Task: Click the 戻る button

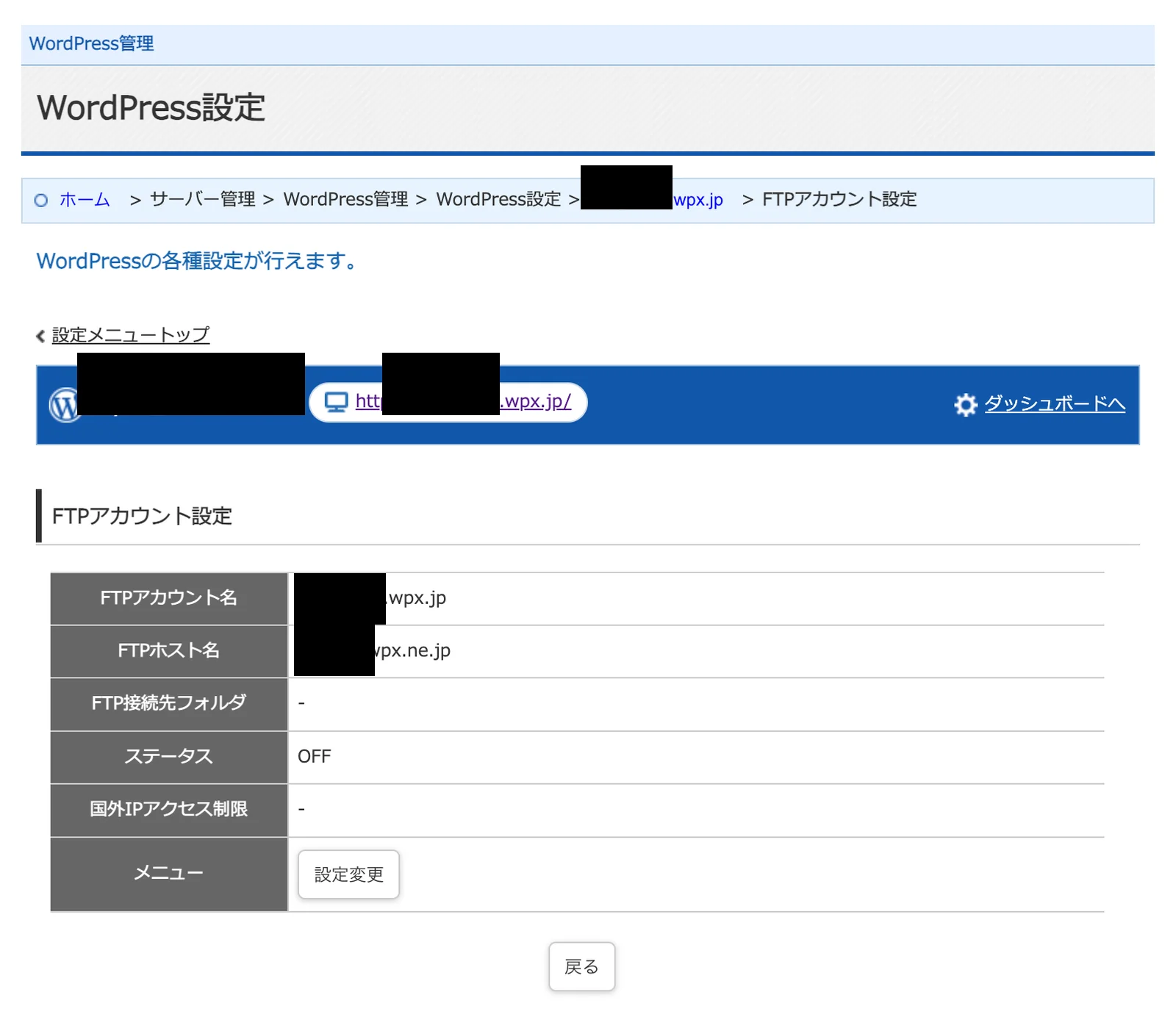Action: [x=581, y=966]
